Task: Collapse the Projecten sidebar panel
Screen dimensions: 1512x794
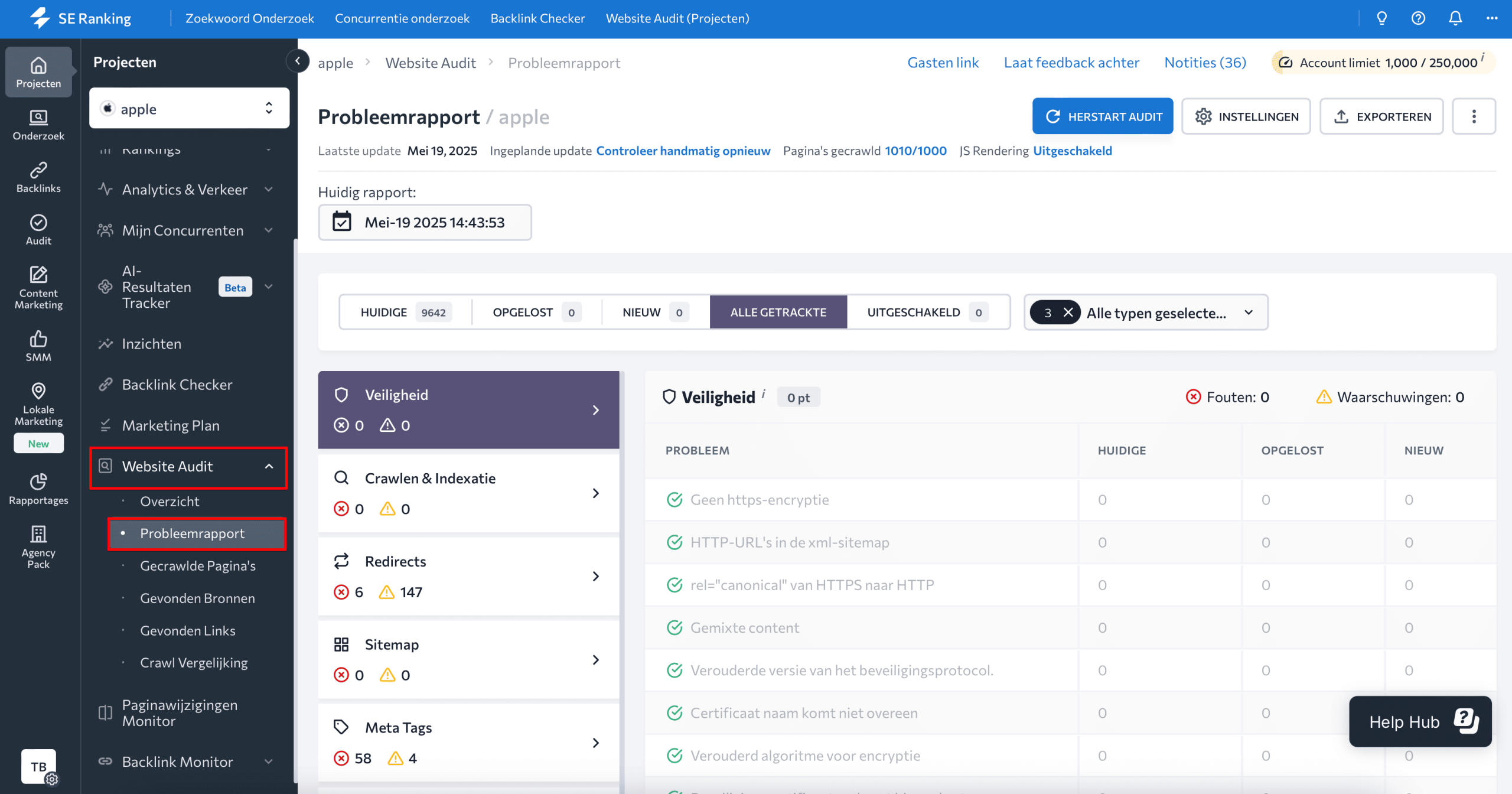Action: (x=298, y=60)
